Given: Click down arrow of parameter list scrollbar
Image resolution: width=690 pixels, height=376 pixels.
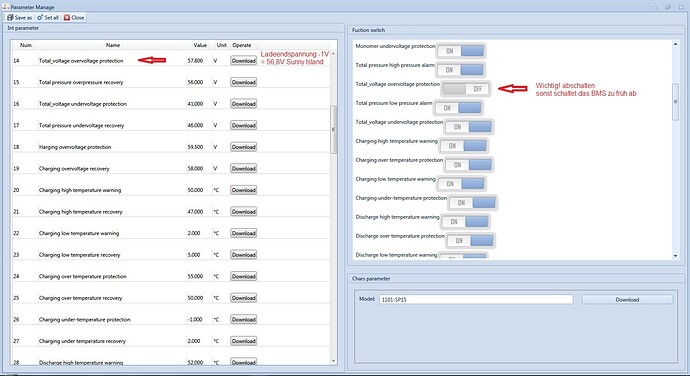Looking at the screenshot, I should coord(333,361).
